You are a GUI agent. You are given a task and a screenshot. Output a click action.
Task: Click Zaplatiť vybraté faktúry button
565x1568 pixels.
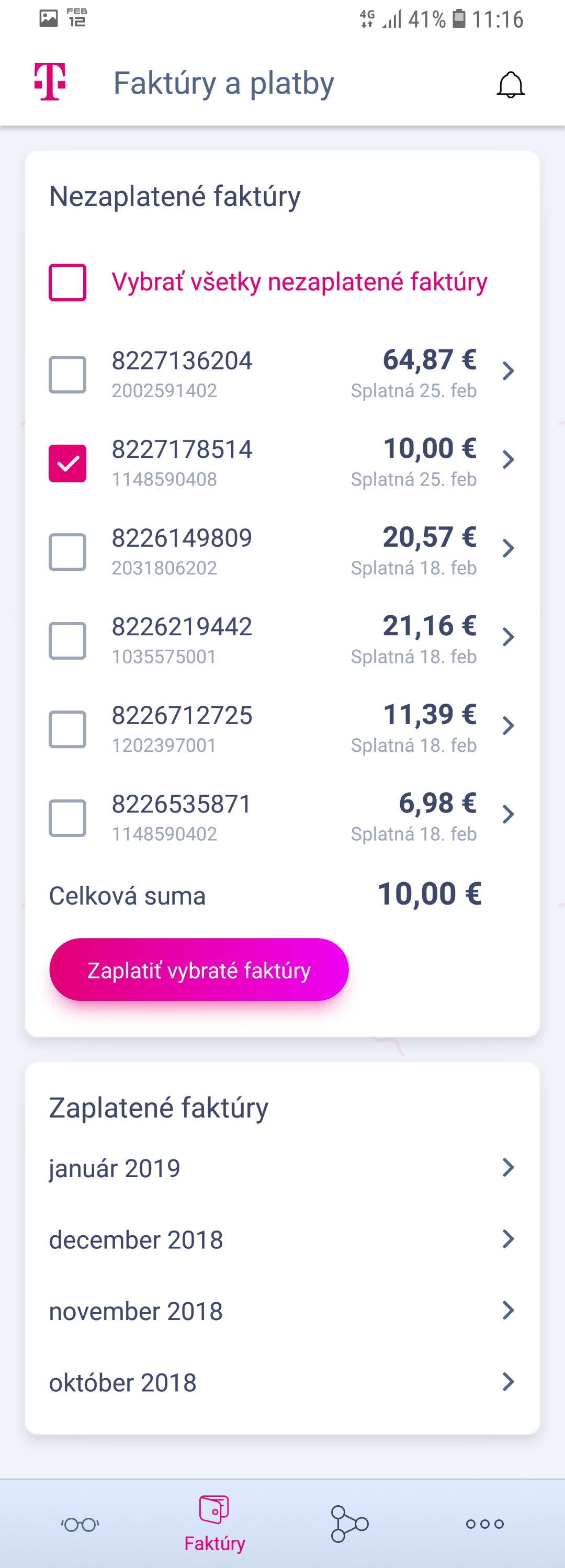[x=199, y=969]
